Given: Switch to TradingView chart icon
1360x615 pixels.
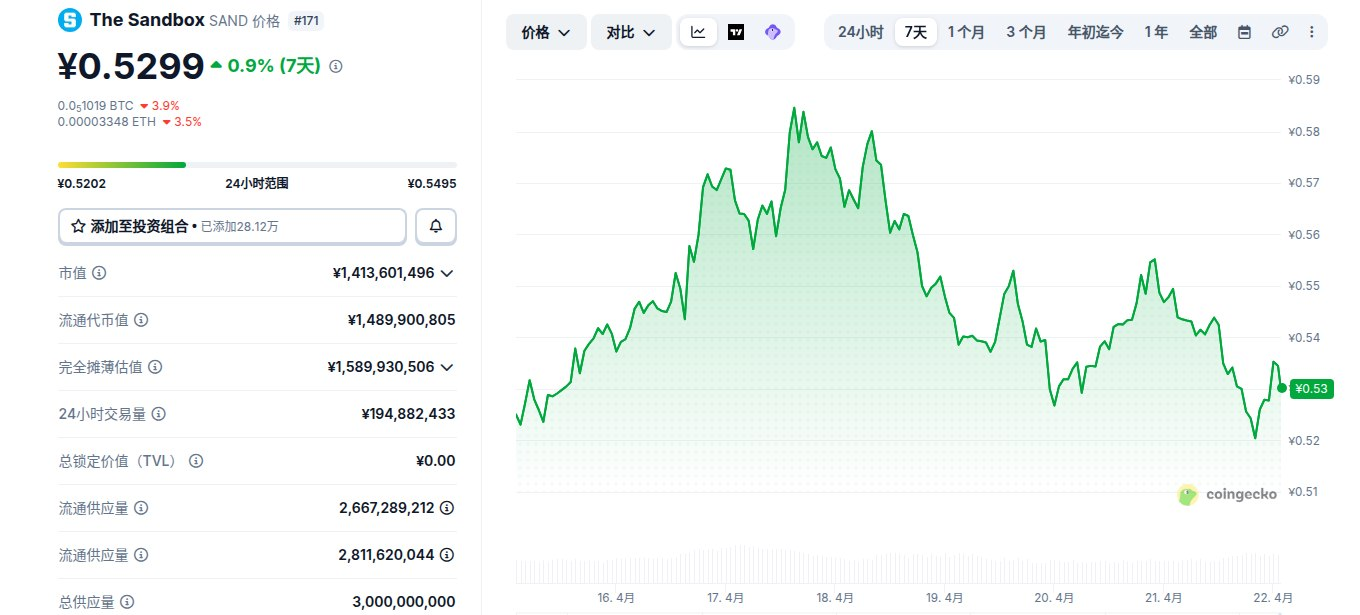Looking at the screenshot, I should coord(736,32).
